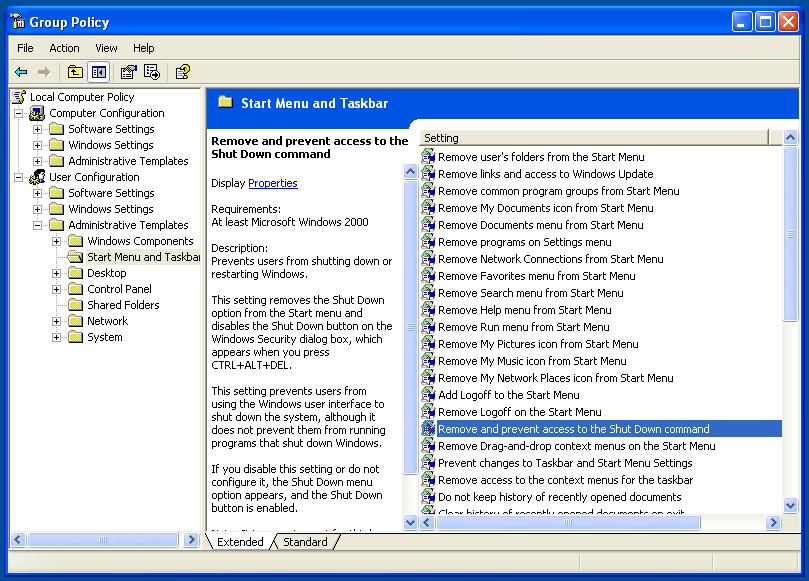Select Remove Favorites menu from Start Menu
This screenshot has height=581, width=809.
[x=537, y=276]
